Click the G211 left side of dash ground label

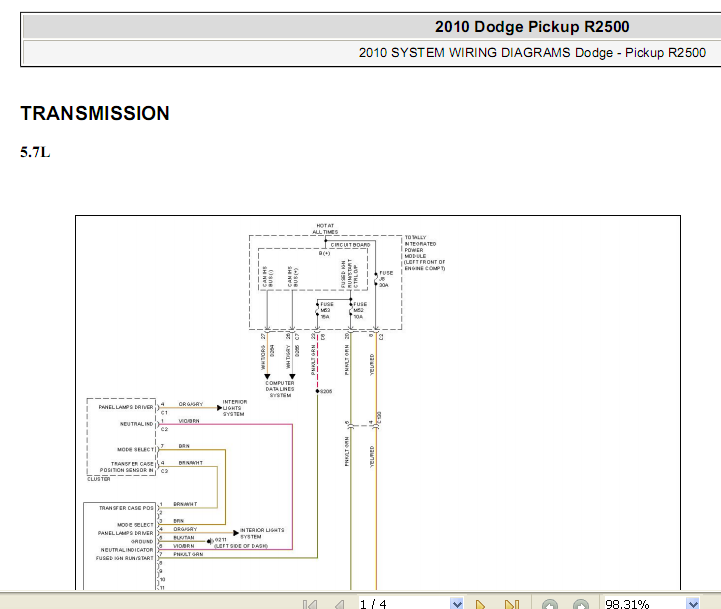tap(240, 543)
